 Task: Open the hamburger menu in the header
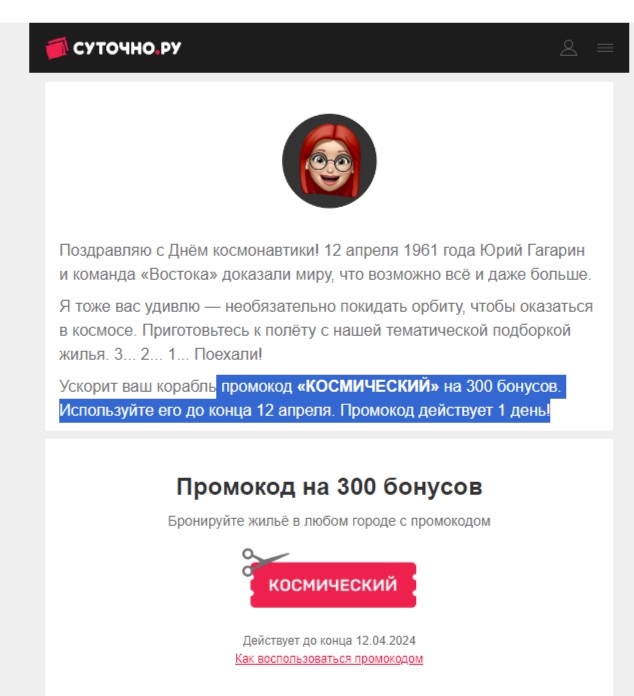[605, 48]
